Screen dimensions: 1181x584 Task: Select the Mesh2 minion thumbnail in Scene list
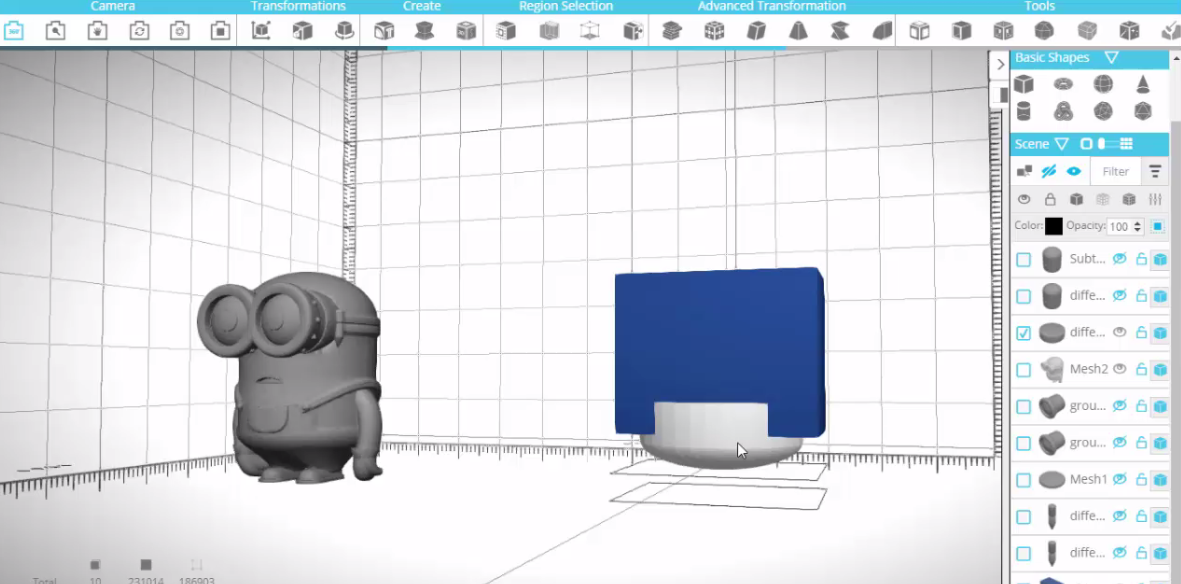pos(1051,370)
